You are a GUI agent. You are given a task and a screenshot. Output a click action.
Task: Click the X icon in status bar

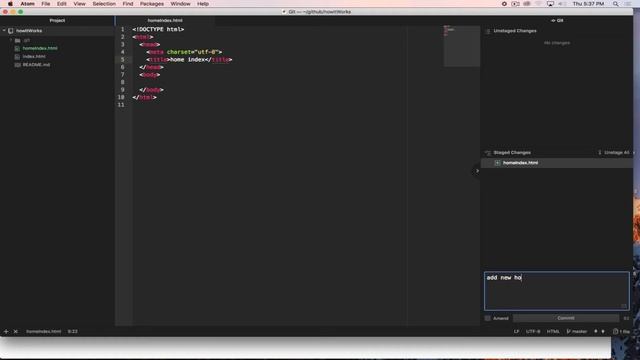[x=16, y=331]
